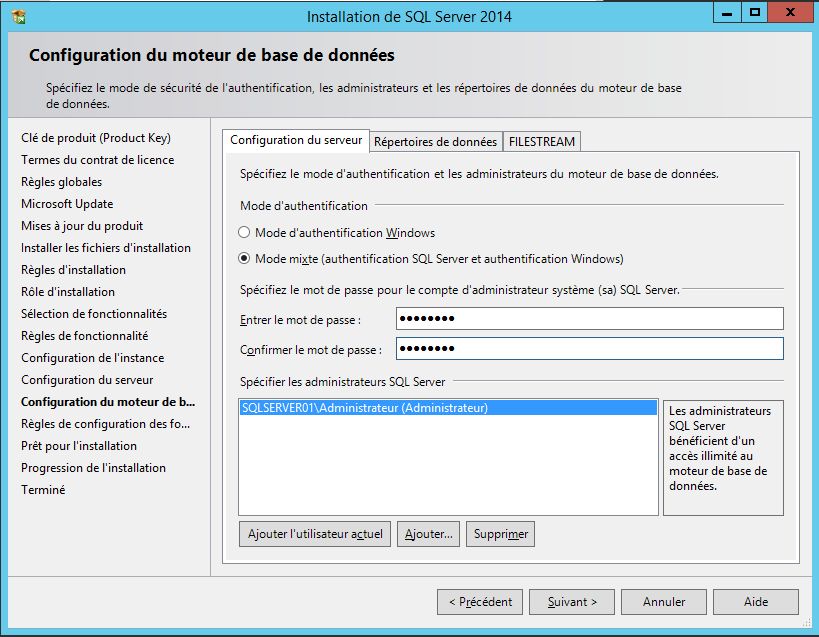Click the administrators info text box
This screenshot has height=637, width=819.
tap(723, 458)
